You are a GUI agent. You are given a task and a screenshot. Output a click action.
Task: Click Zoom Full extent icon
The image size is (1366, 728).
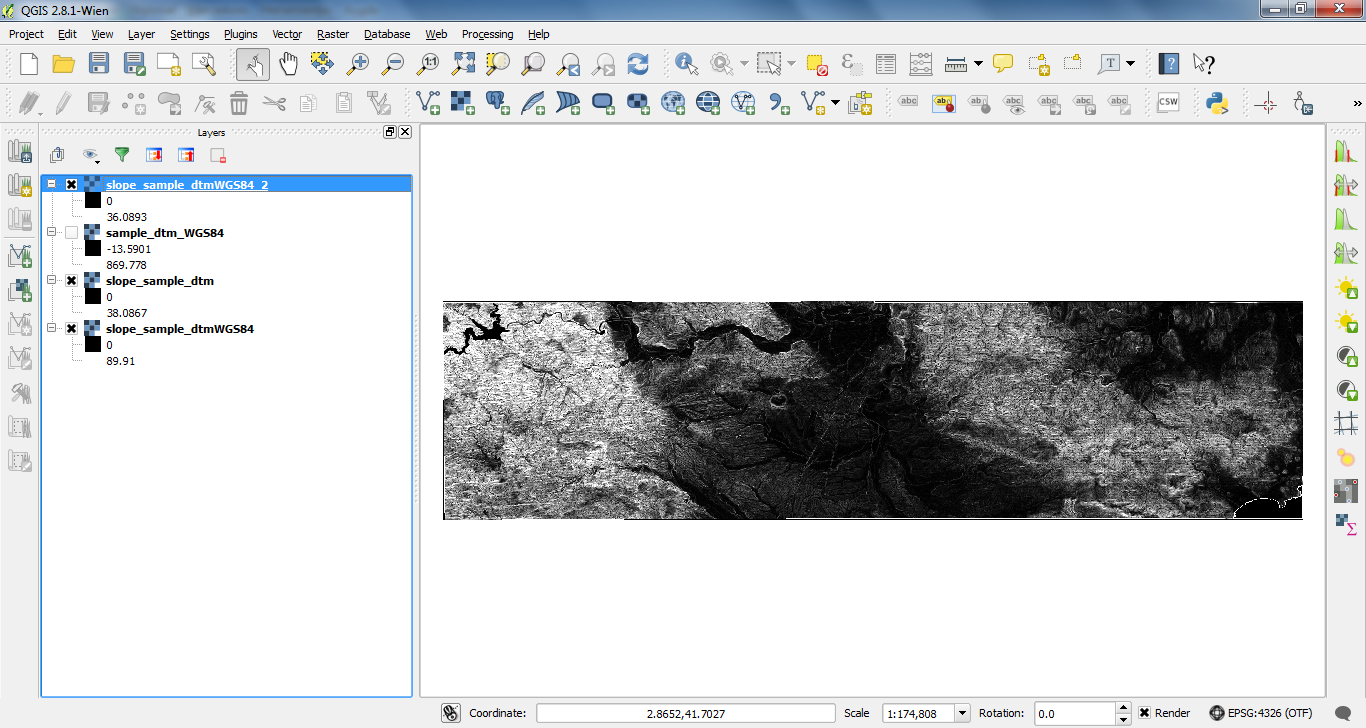tap(463, 64)
